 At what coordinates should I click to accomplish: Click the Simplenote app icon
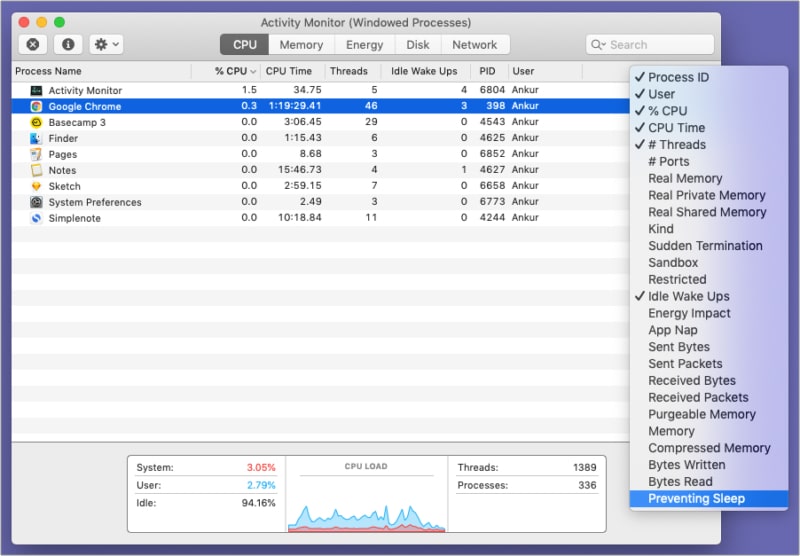(36, 218)
